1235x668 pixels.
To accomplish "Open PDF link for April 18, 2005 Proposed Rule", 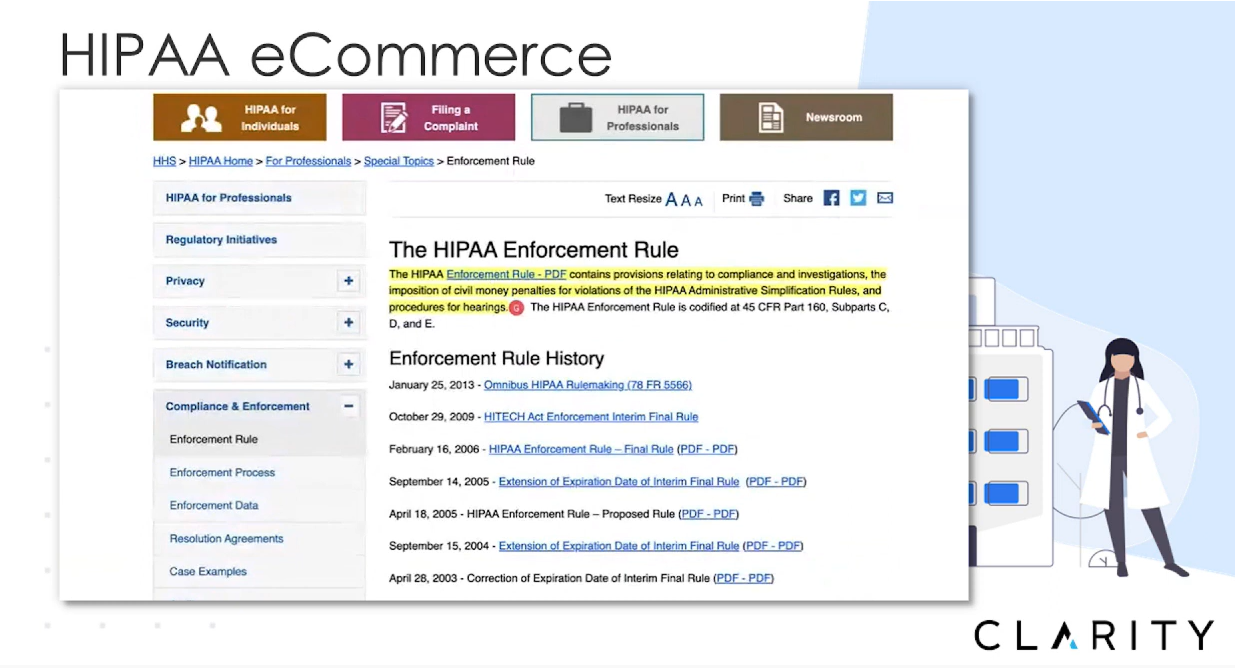I will point(709,514).
